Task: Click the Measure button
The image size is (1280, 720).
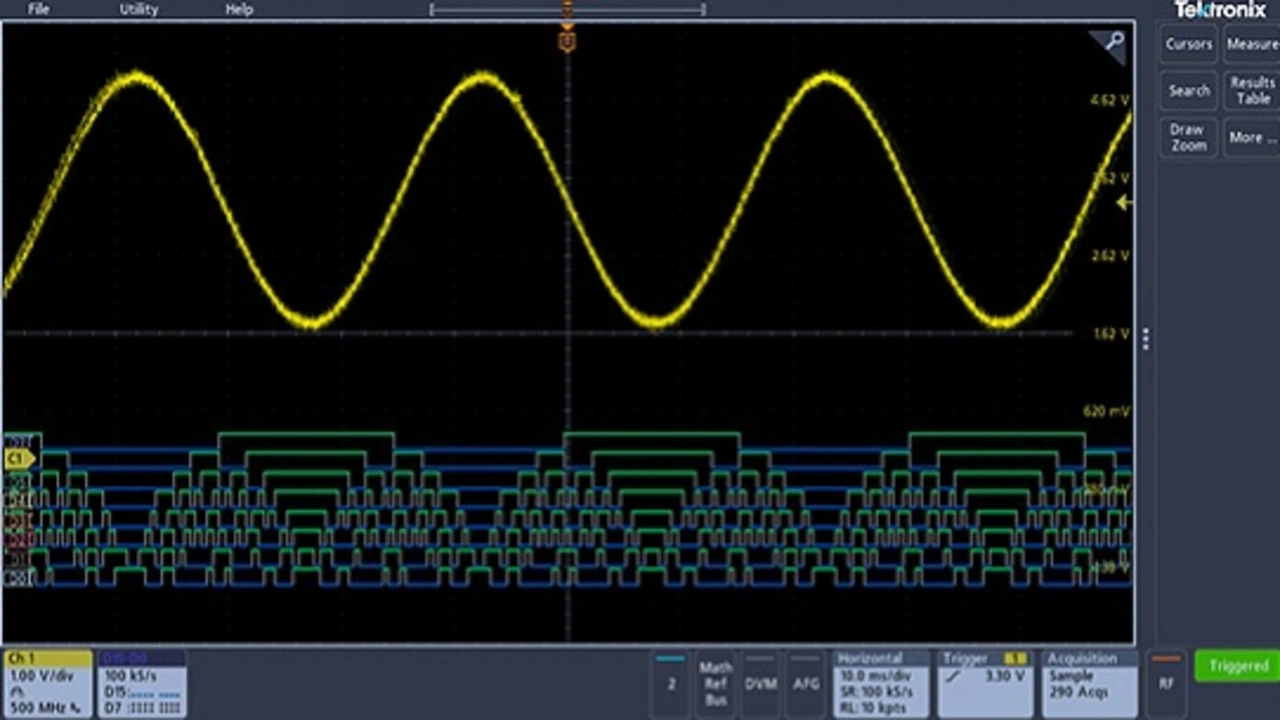Action: coord(1252,44)
